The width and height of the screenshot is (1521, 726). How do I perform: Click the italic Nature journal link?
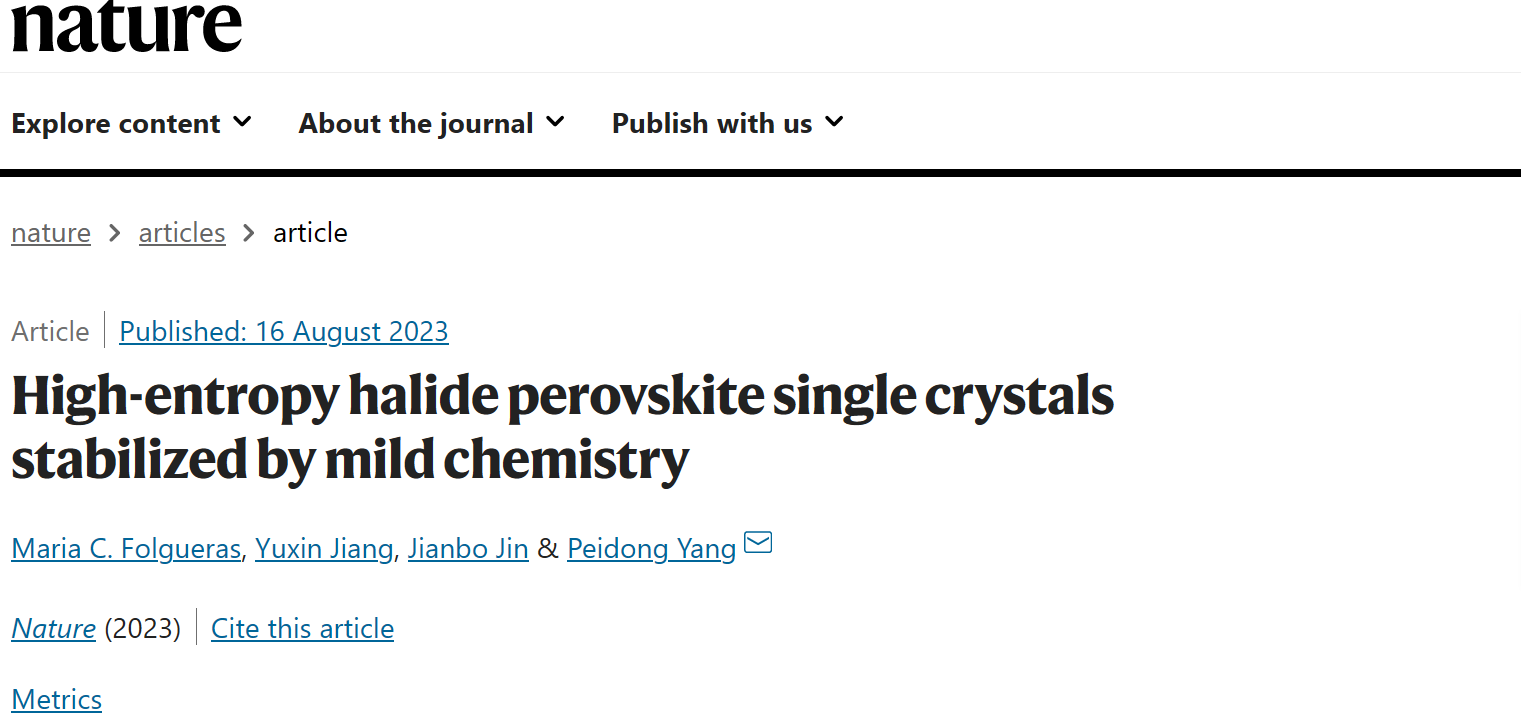54,628
